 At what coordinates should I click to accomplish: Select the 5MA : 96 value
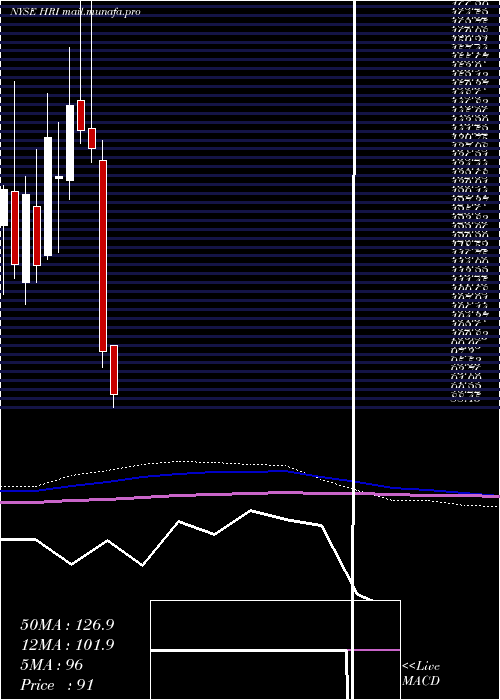point(52,665)
